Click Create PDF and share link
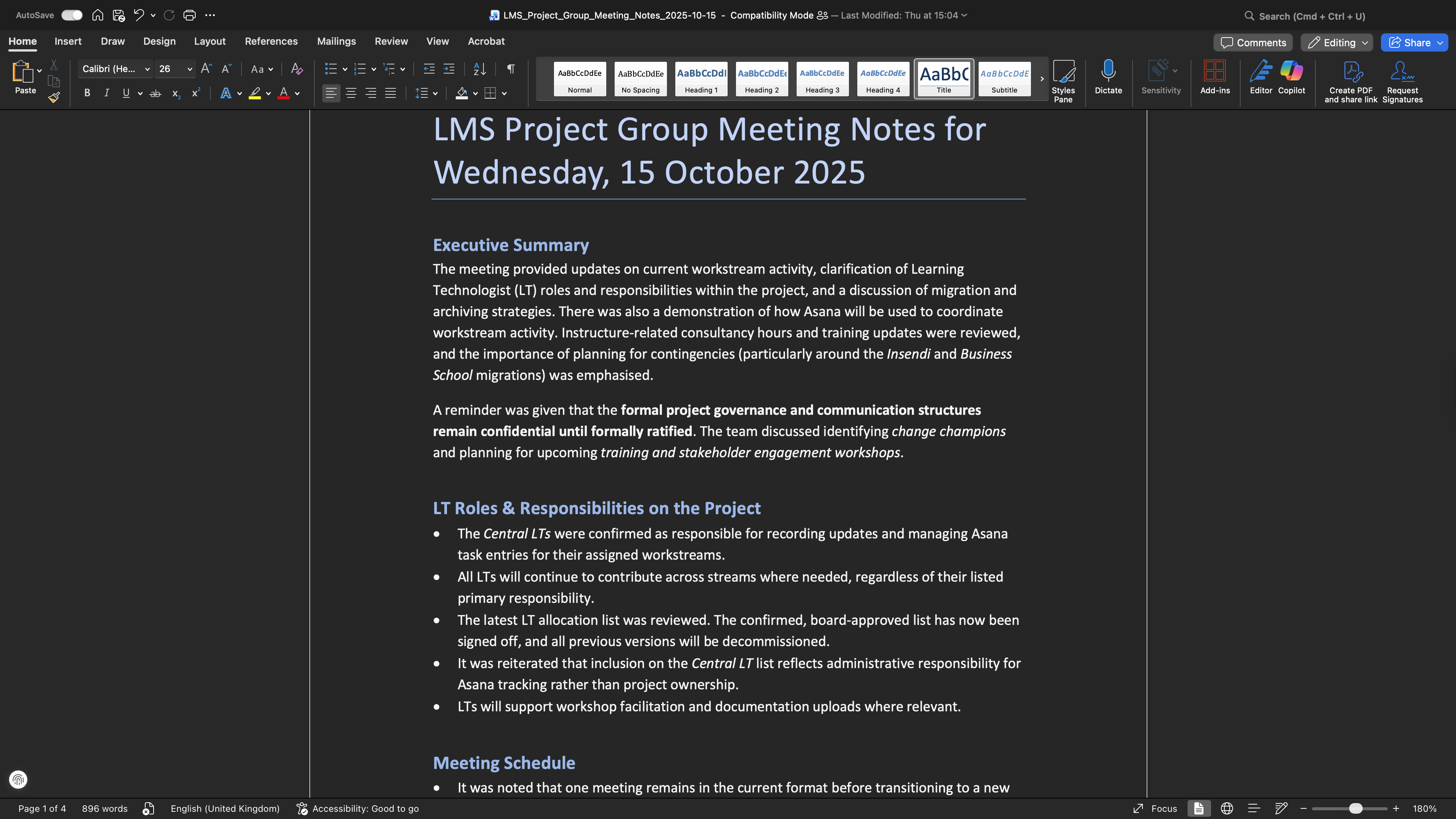Image resolution: width=1456 pixels, height=819 pixels. click(1350, 81)
